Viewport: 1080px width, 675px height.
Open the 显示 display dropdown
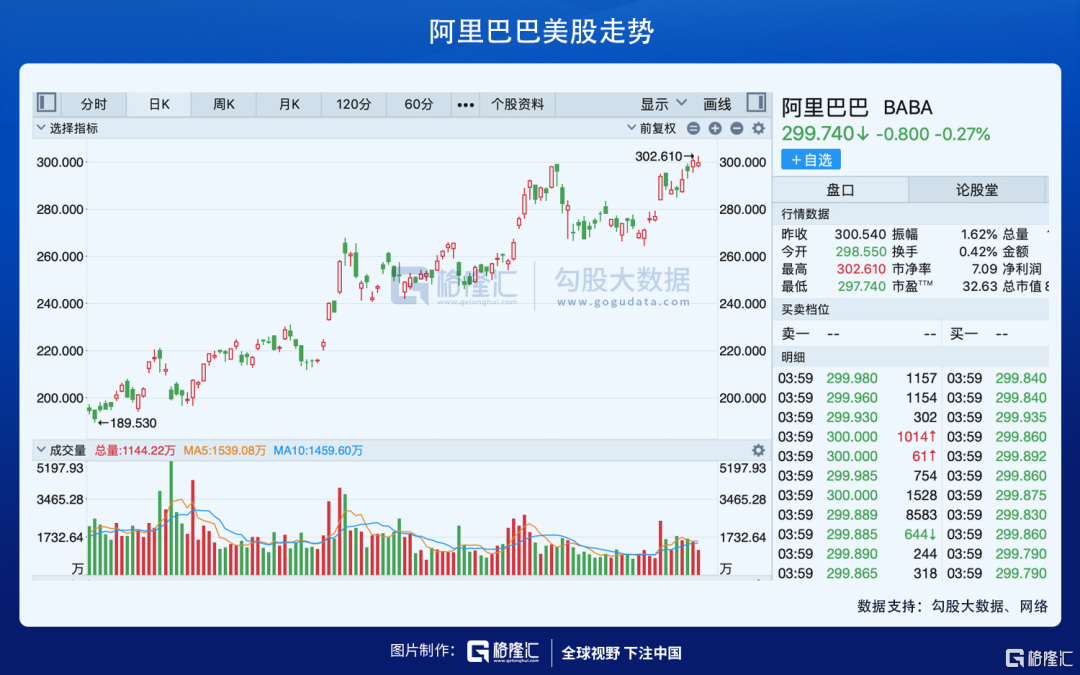coord(663,104)
